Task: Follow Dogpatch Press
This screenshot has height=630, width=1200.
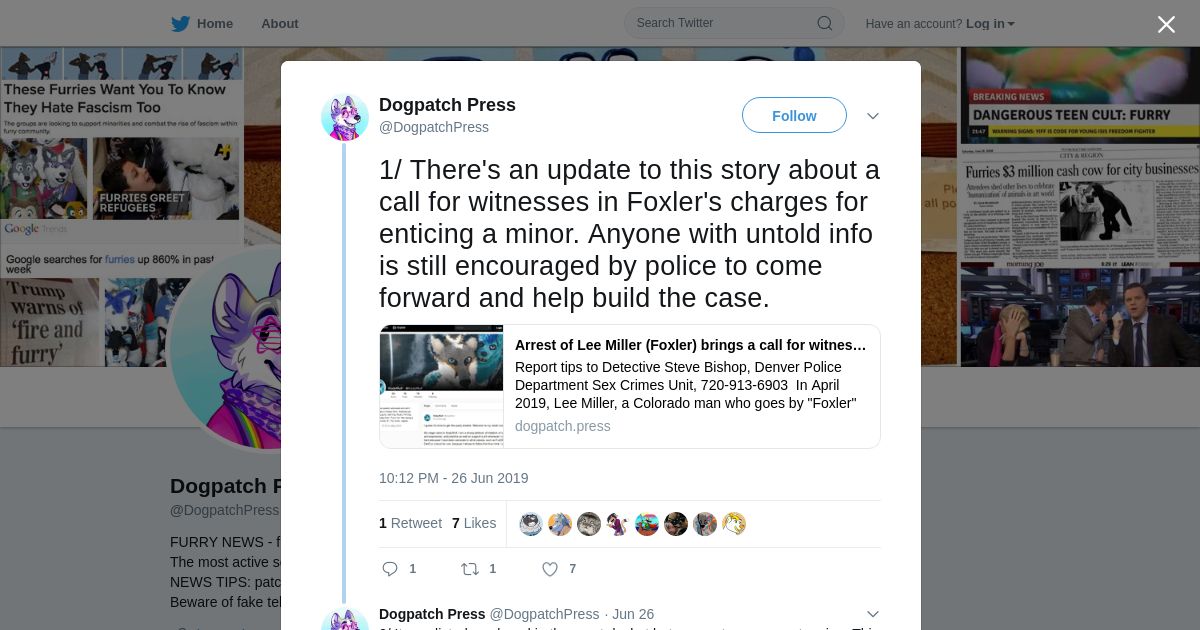Action: click(794, 116)
